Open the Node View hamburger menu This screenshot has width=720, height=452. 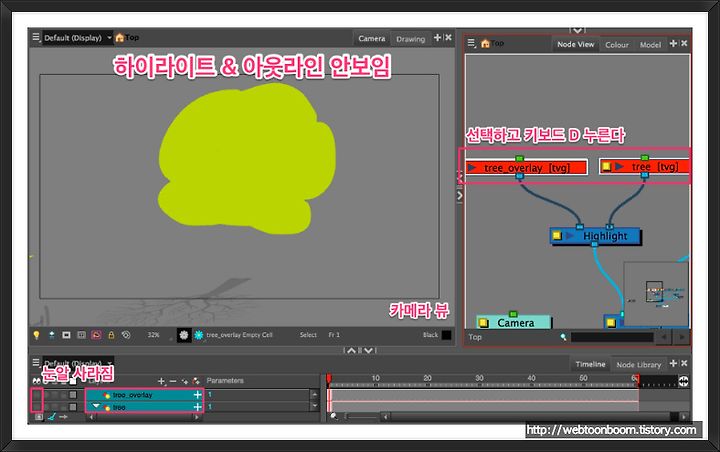point(471,43)
